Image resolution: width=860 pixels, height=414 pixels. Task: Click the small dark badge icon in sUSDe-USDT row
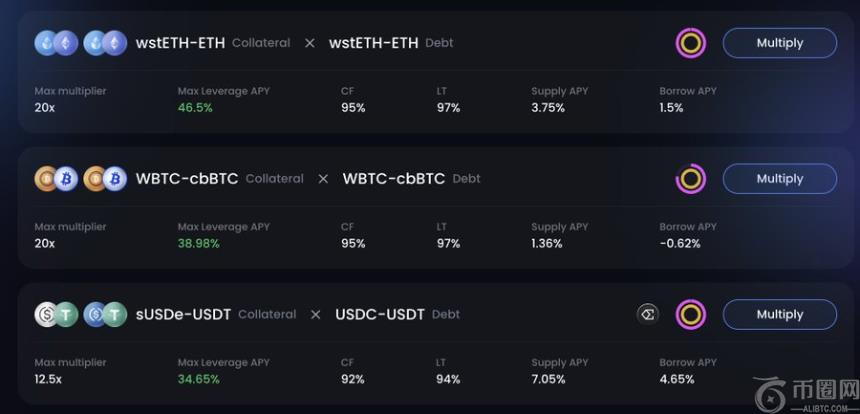(648, 314)
